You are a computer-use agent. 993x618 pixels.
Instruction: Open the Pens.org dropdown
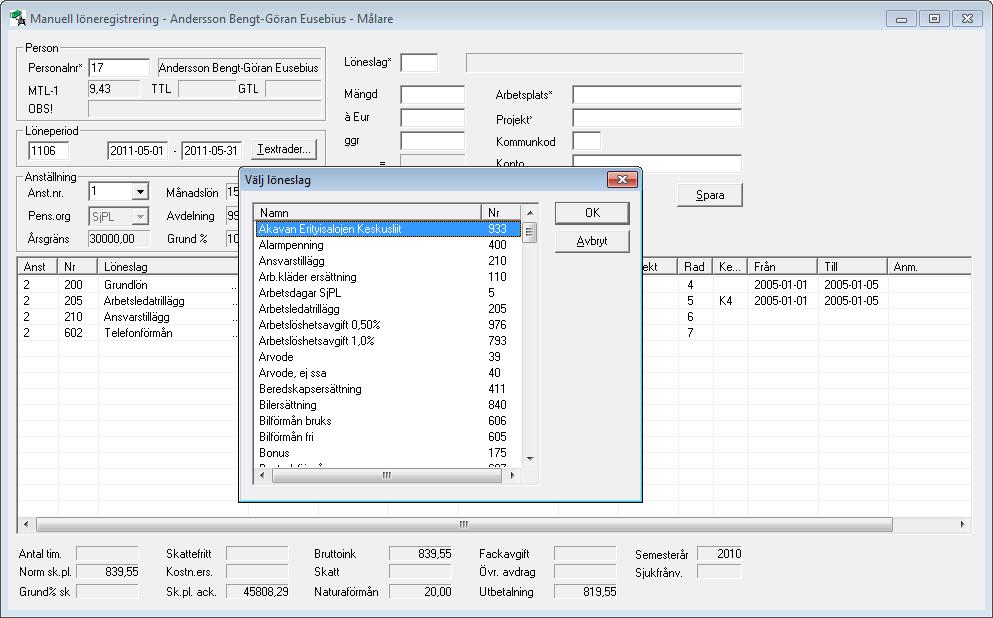(x=141, y=217)
